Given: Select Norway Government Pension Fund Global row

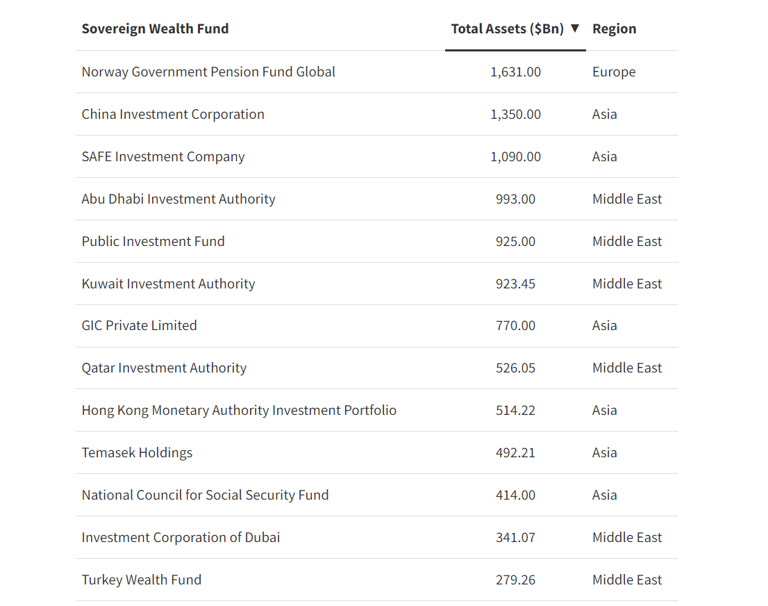Looking at the screenshot, I should (x=377, y=72).
